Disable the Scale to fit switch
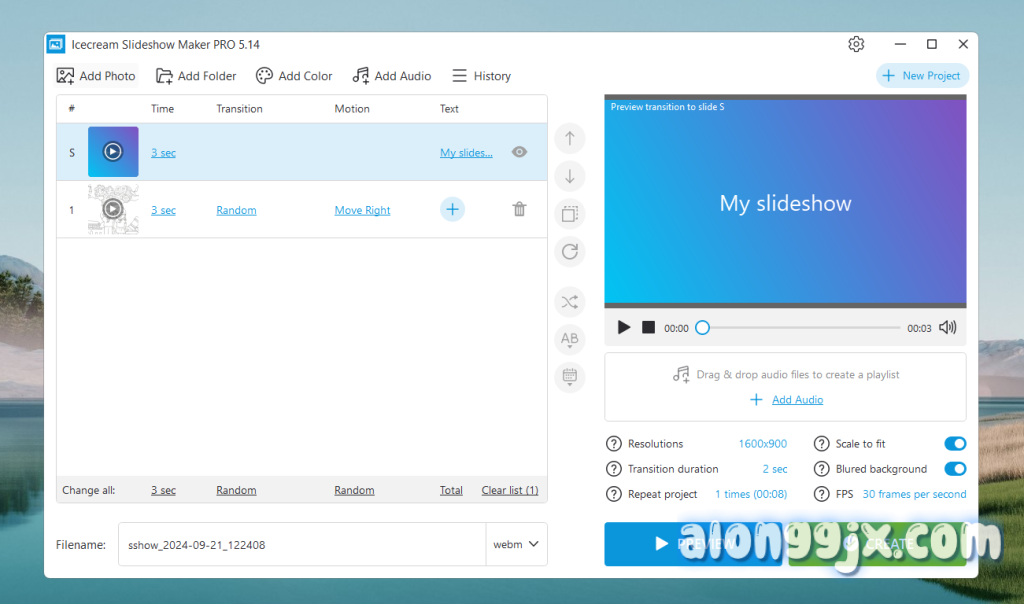 pyautogui.click(x=954, y=443)
